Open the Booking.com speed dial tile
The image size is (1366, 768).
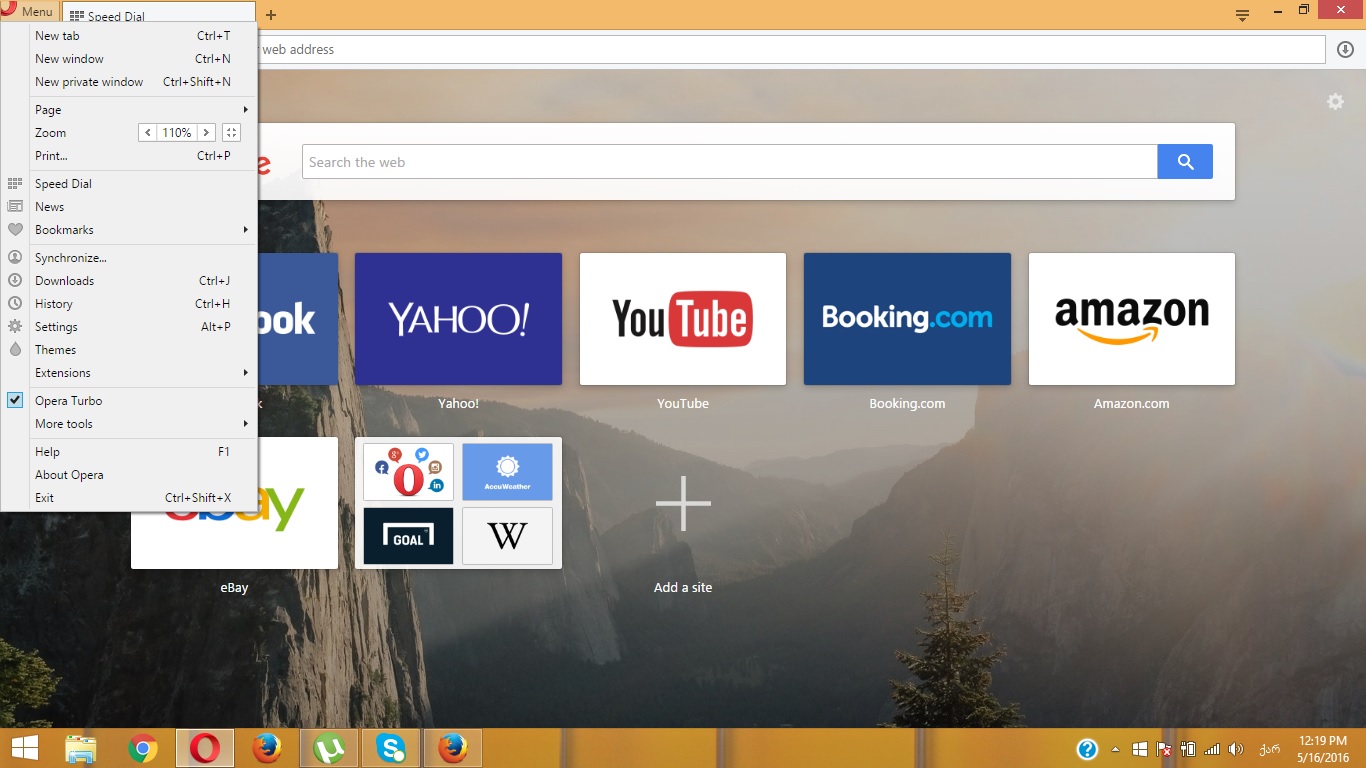click(907, 319)
